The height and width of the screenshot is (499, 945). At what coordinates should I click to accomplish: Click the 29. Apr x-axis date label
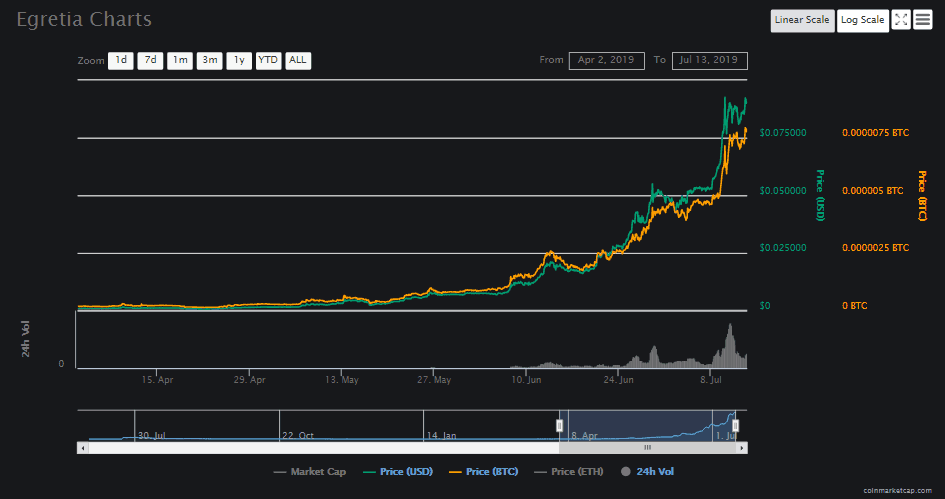coord(250,380)
